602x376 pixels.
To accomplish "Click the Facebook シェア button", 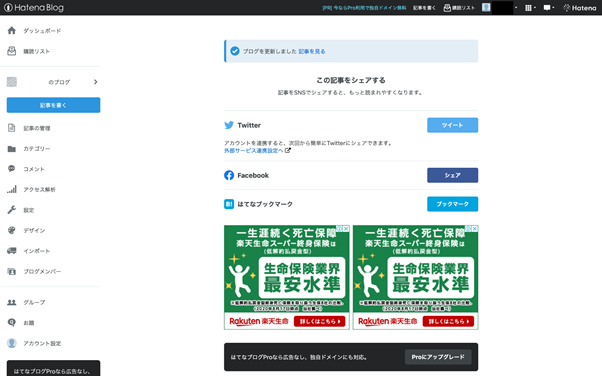I will (x=452, y=175).
